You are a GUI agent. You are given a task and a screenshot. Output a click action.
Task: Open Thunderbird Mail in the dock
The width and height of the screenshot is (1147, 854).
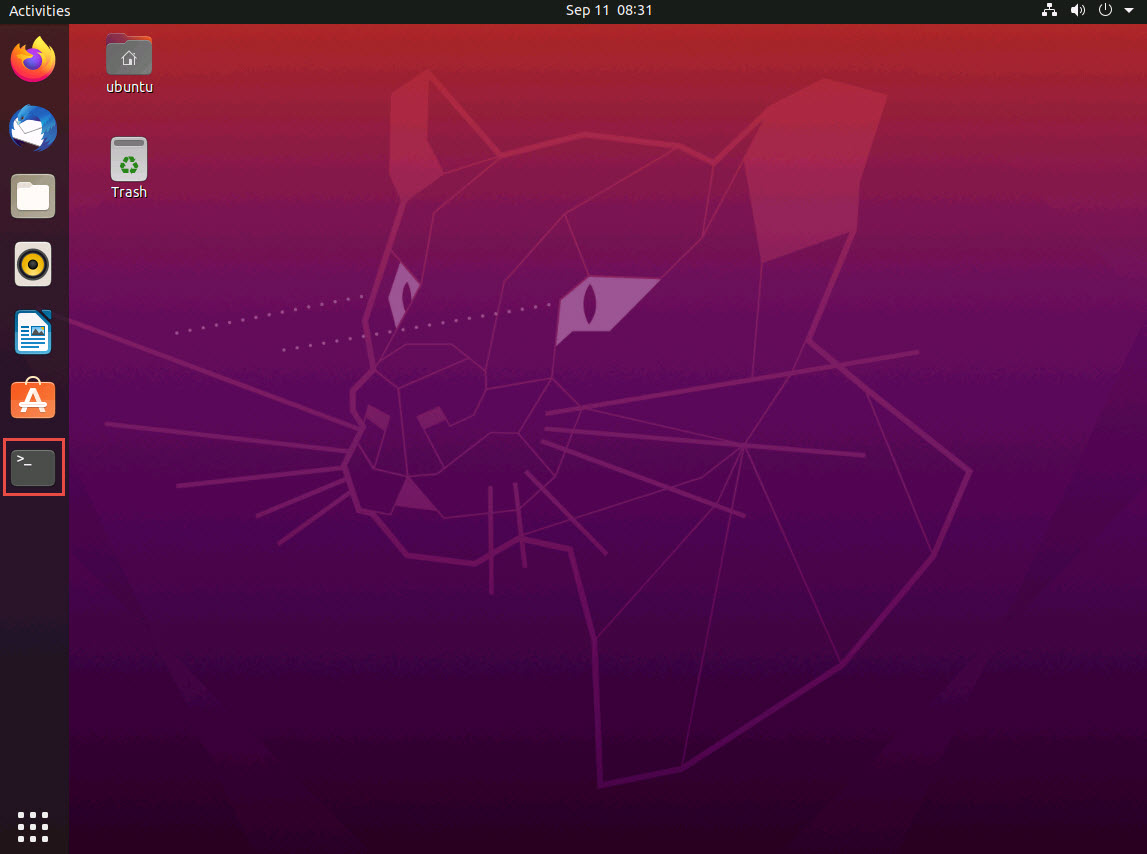(33, 128)
